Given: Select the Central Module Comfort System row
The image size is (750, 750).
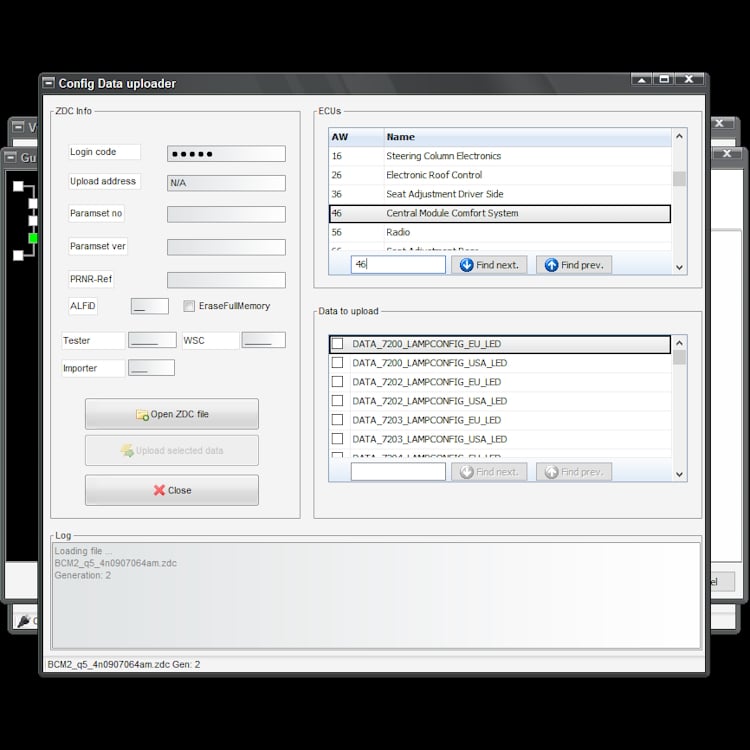Looking at the screenshot, I should tap(500, 213).
